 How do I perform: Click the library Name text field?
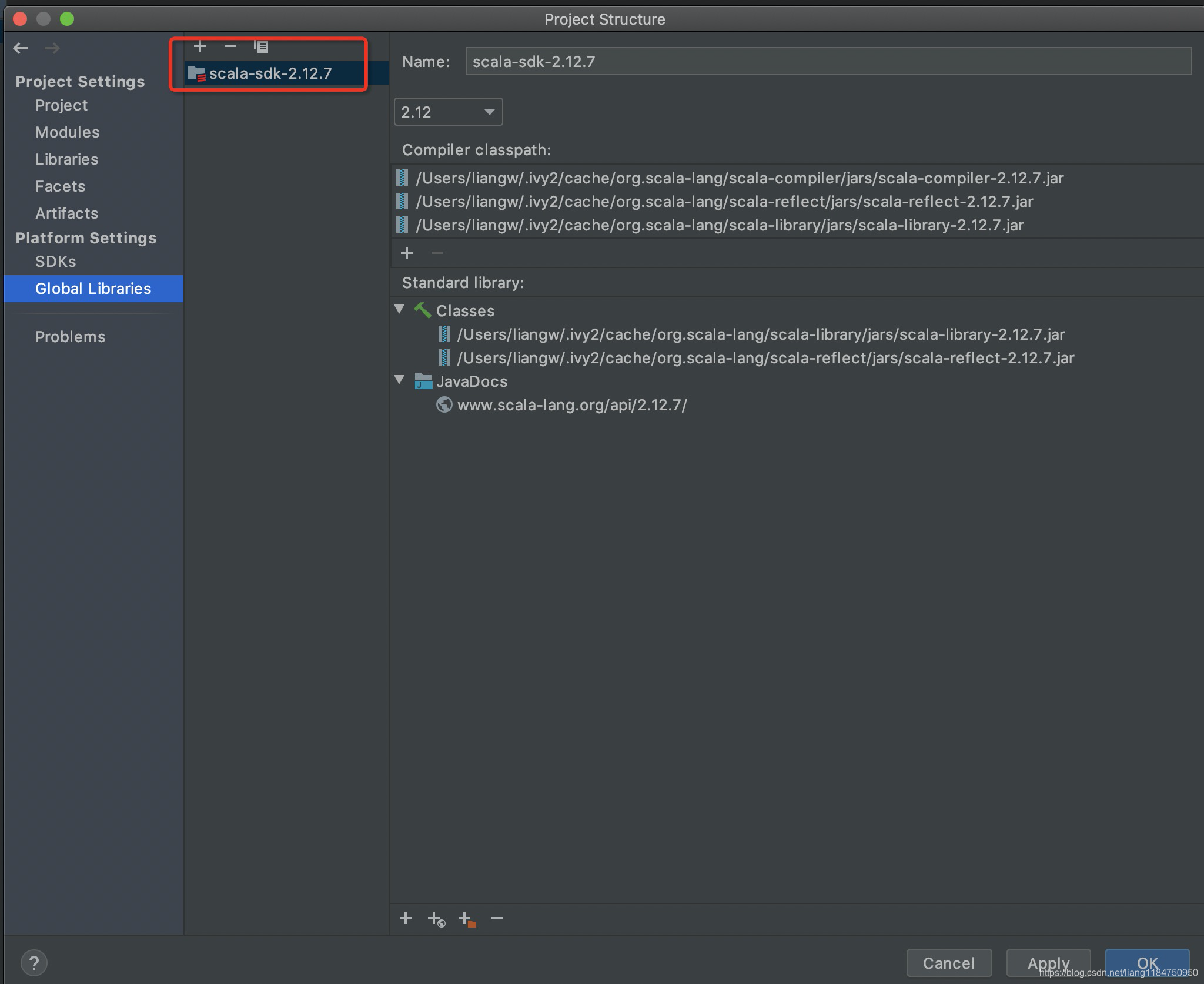coord(828,62)
